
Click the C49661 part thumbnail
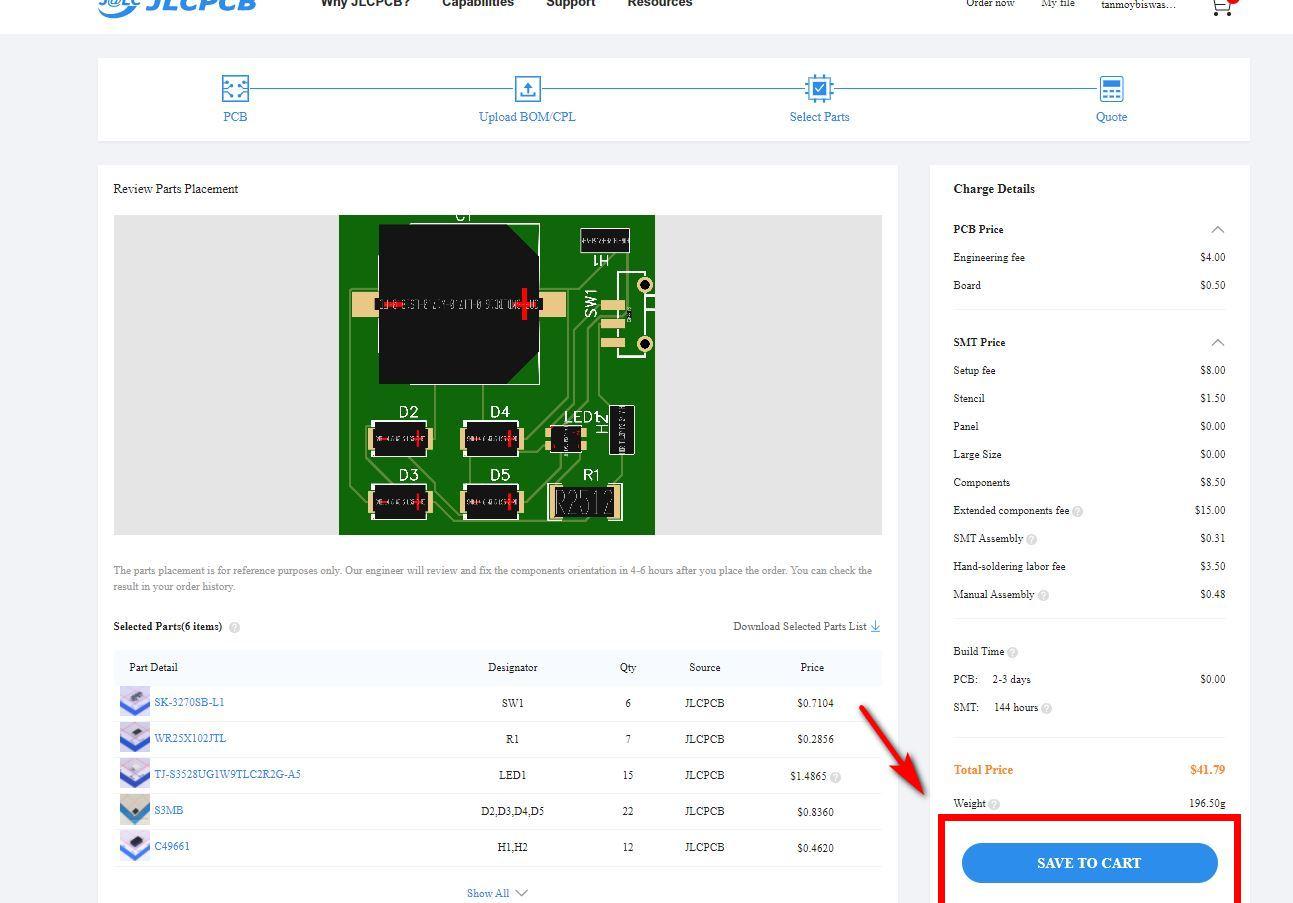point(134,846)
